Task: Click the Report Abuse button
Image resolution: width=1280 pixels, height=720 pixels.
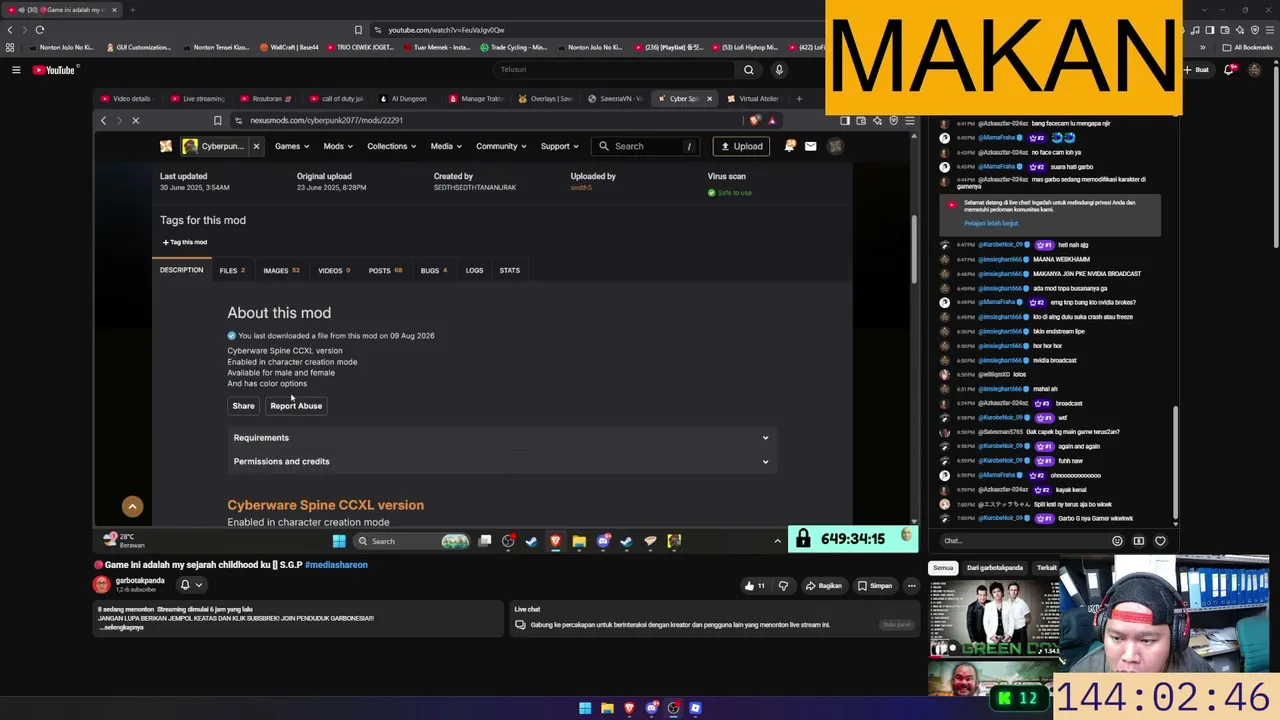Action: pos(296,406)
